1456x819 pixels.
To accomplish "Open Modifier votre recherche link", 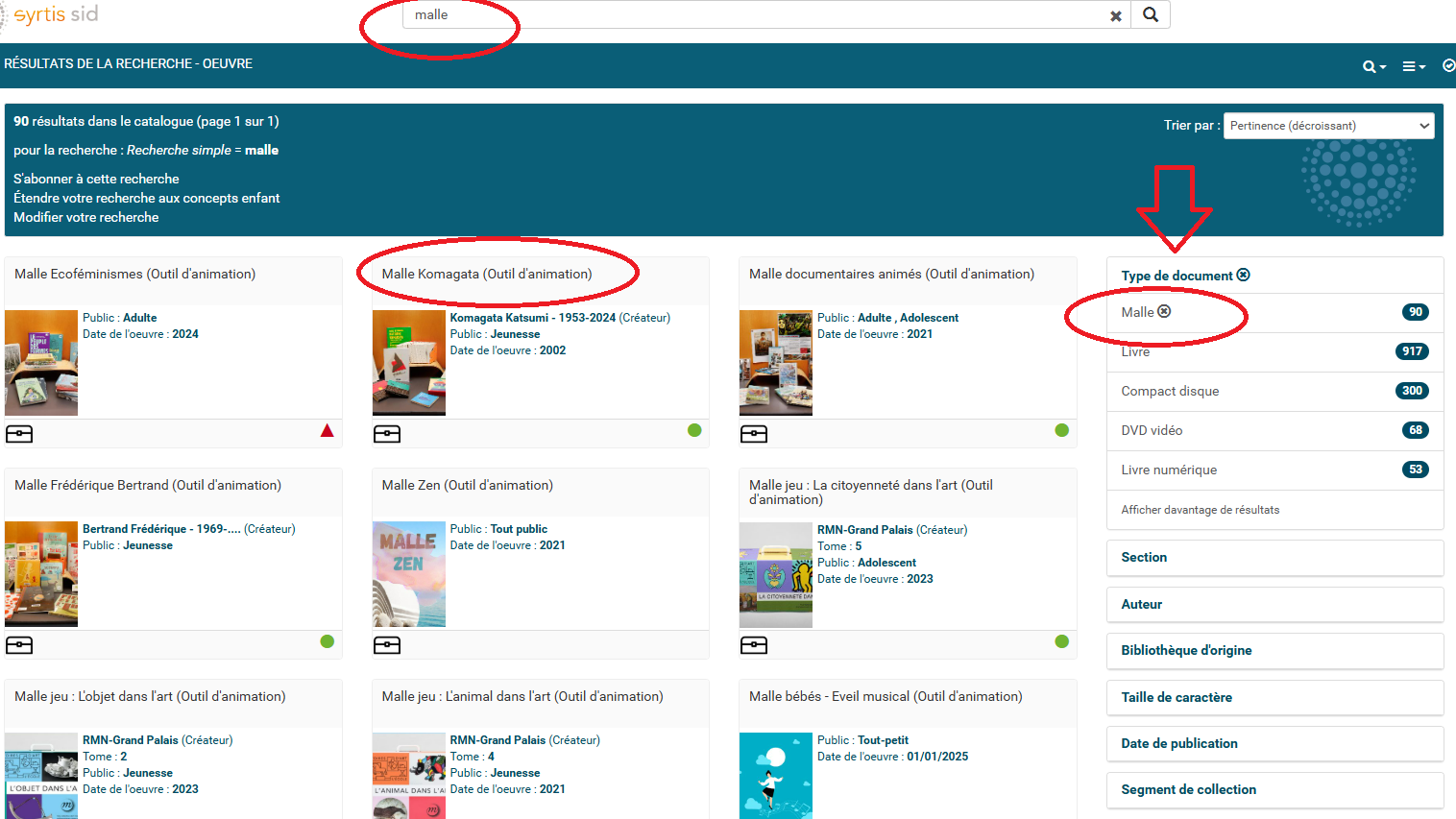I will point(86,217).
